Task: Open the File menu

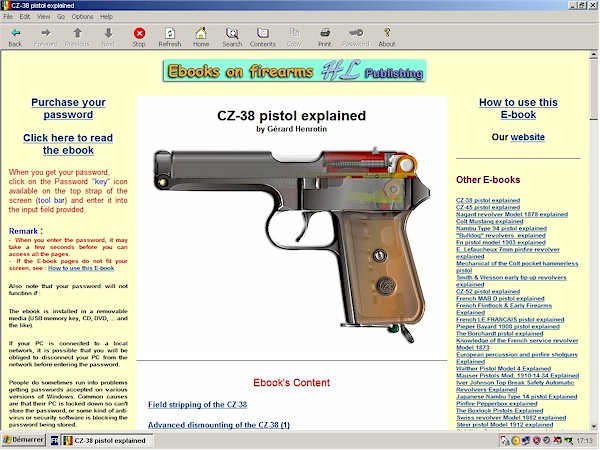Action: point(8,16)
